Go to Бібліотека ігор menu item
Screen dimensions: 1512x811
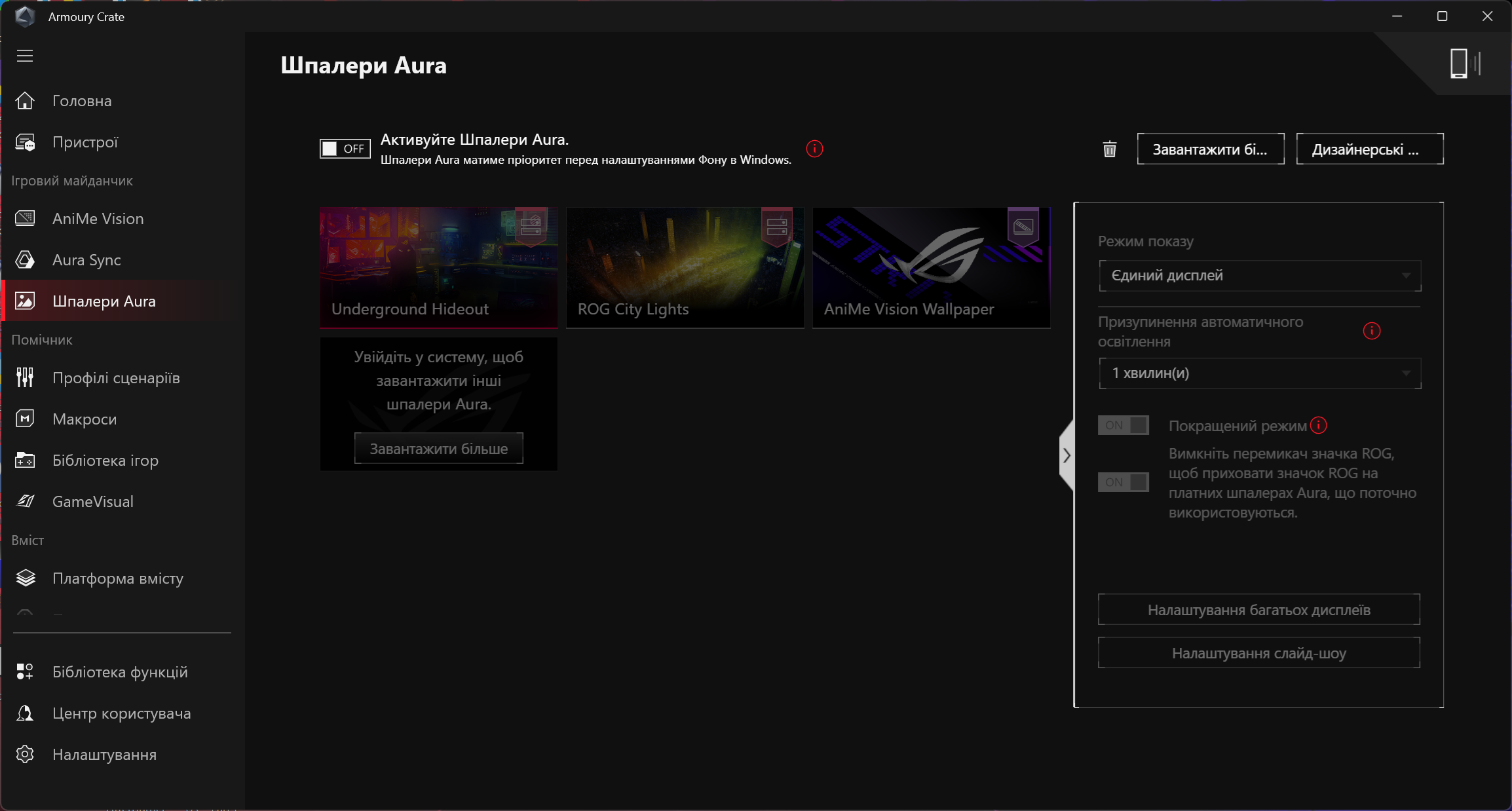pyautogui.click(x=105, y=461)
